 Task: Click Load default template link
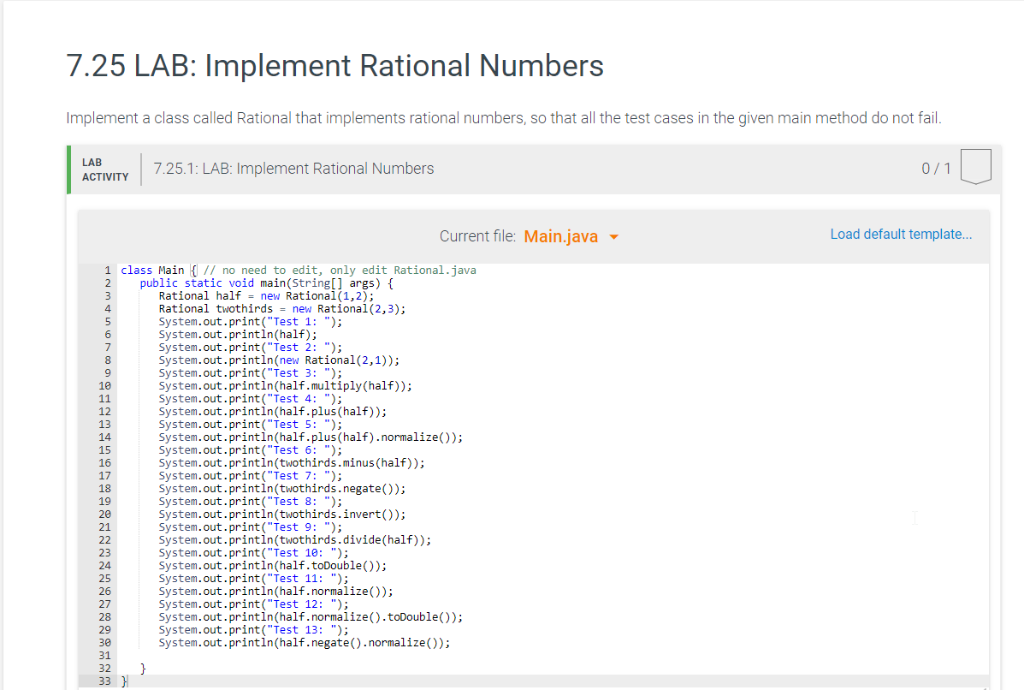[x=901, y=234]
